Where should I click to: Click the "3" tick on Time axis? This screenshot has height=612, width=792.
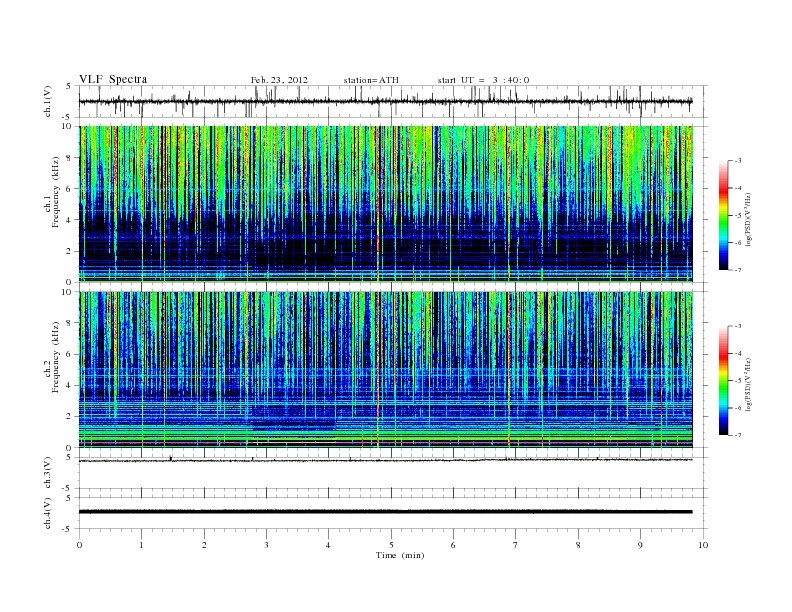[266, 545]
